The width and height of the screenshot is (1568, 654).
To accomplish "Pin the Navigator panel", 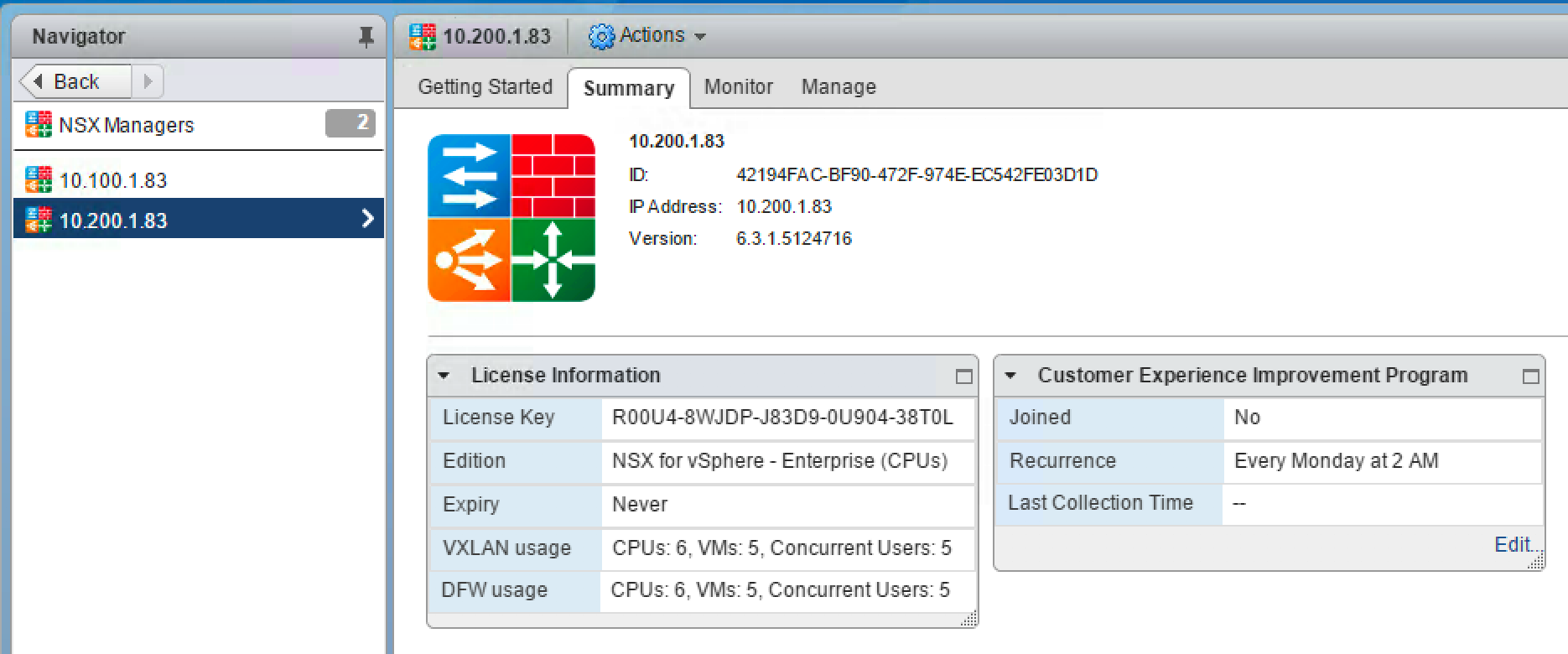I will (x=366, y=37).
